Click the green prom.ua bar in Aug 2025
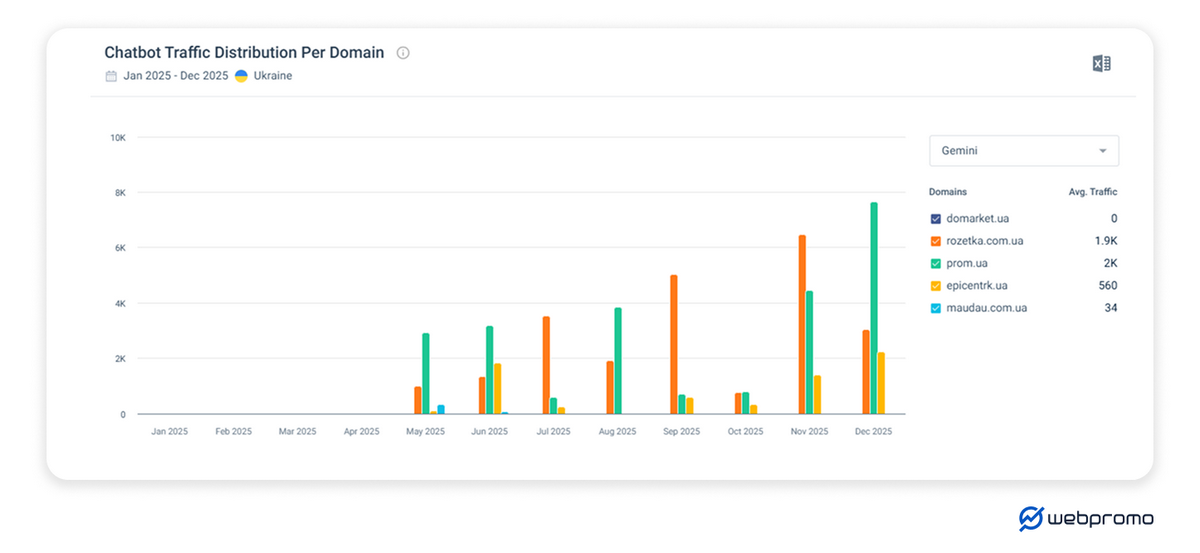The height and width of the screenshot is (553, 1200). click(618, 361)
